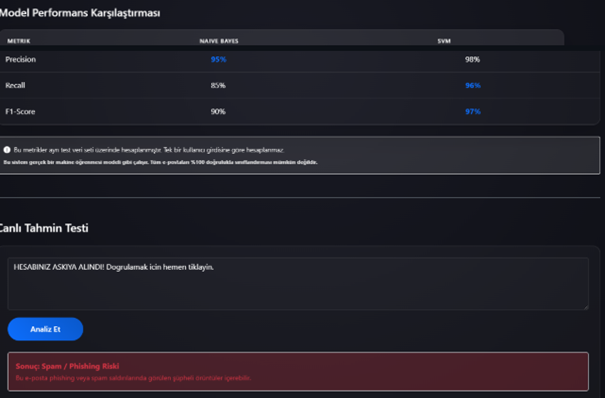Click inside the email text area
The image size is (605, 398).
point(298,283)
